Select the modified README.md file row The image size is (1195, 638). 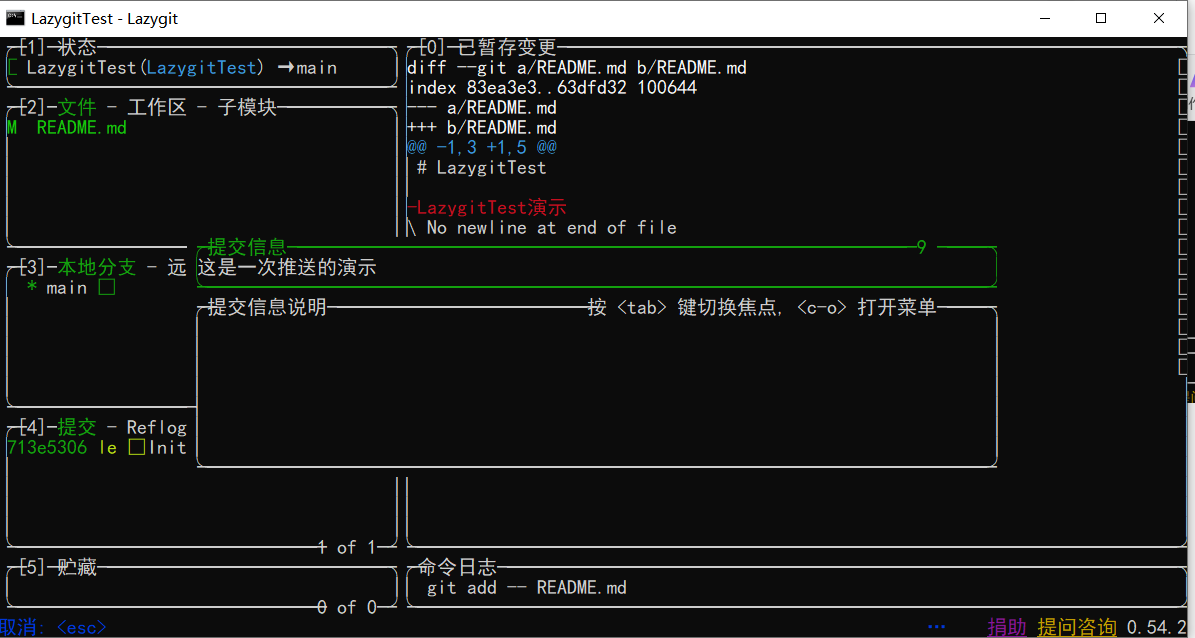202,128
